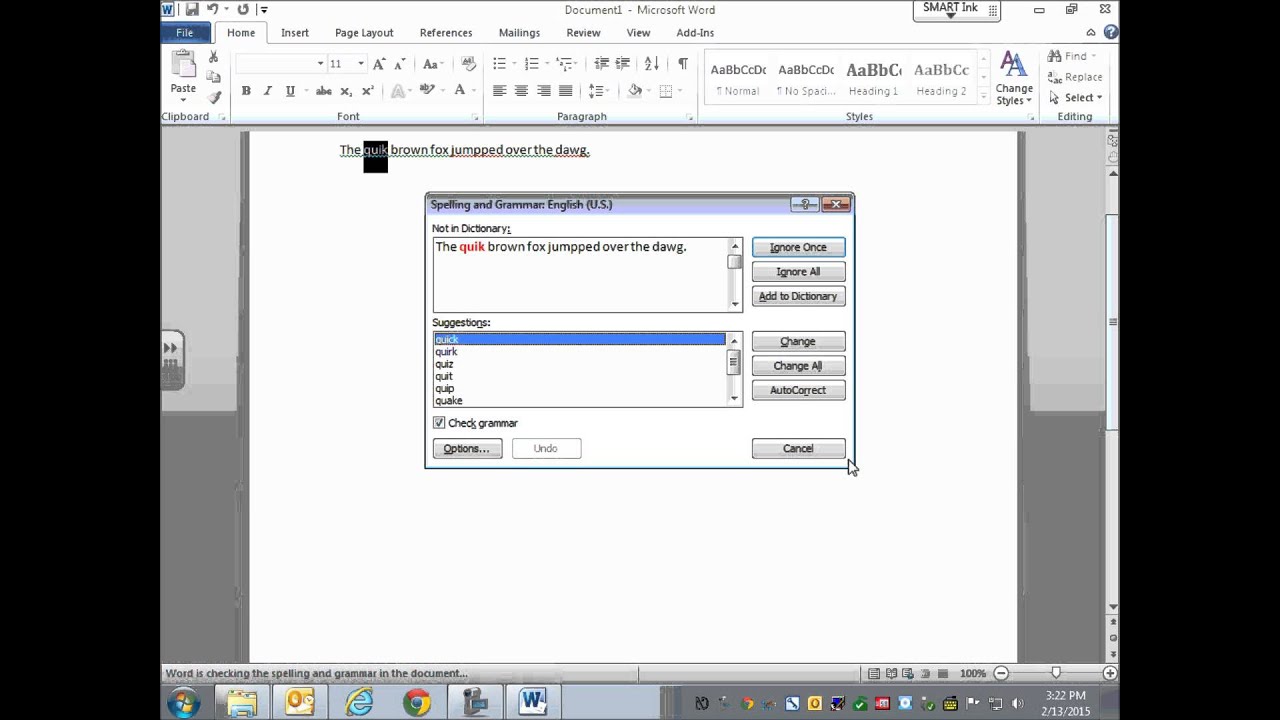This screenshot has height=720, width=1280.
Task: Uncheck the Check grammar checkbox
Action: (439, 423)
